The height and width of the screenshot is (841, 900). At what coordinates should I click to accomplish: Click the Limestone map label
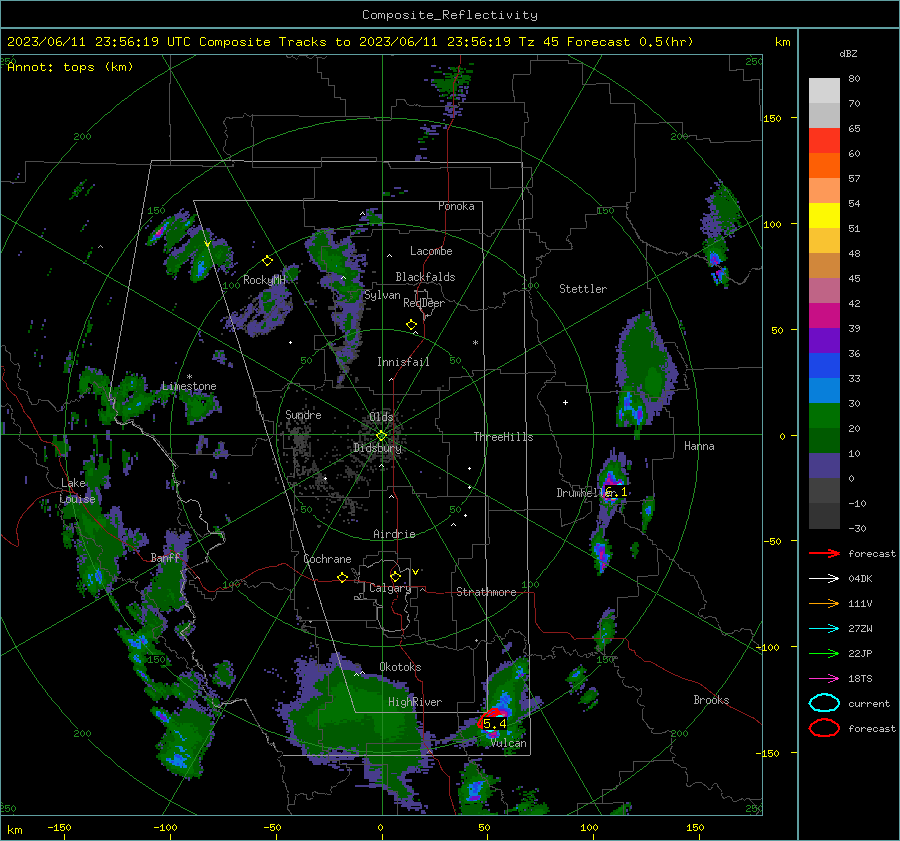click(x=189, y=386)
